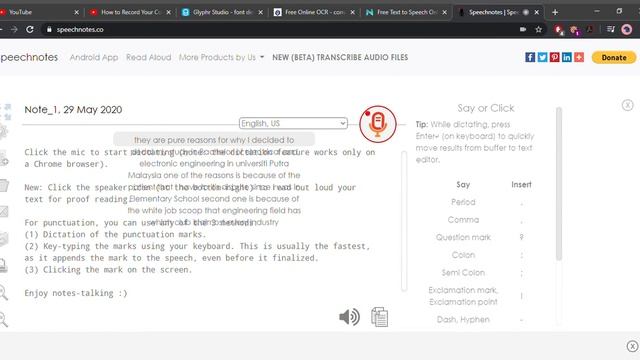This screenshot has width=640, height=360.
Task: Click the upper magnifier zoom icon in sidebar
Action: [3, 293]
